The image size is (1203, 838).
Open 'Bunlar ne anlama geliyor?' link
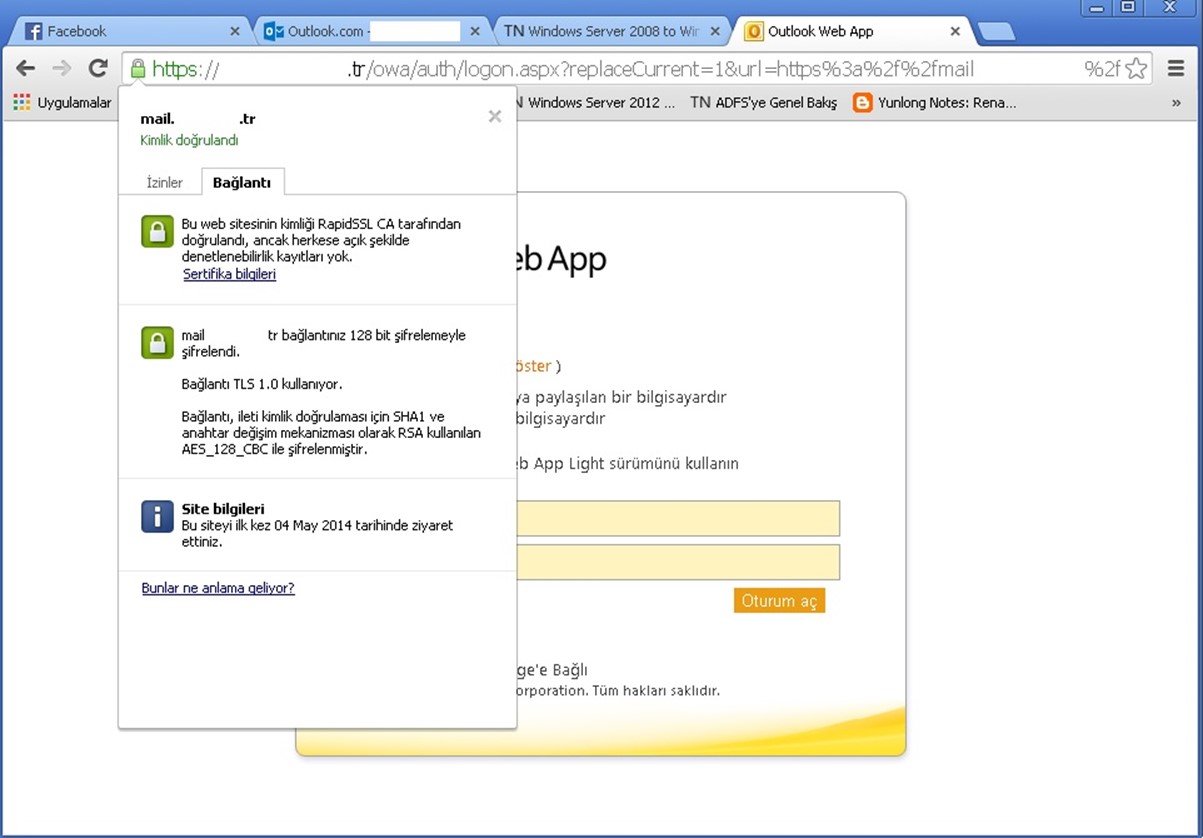(x=218, y=588)
